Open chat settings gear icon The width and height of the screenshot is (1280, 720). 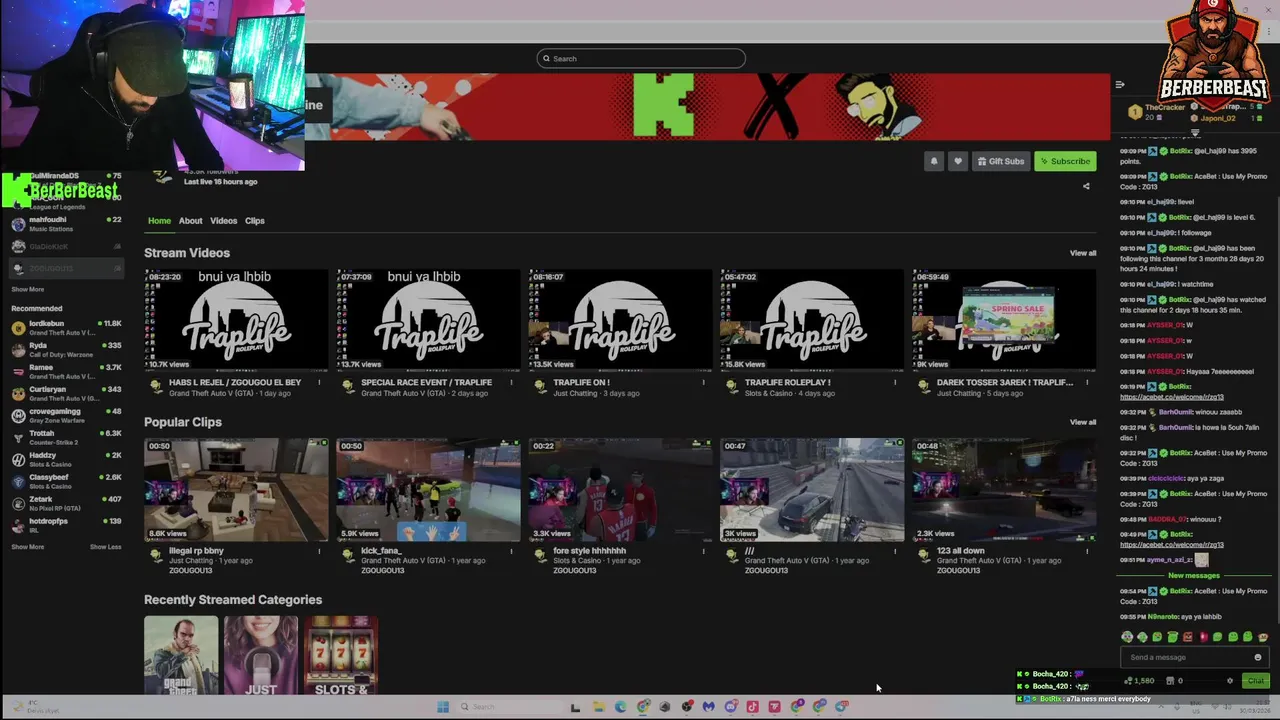(1230, 681)
